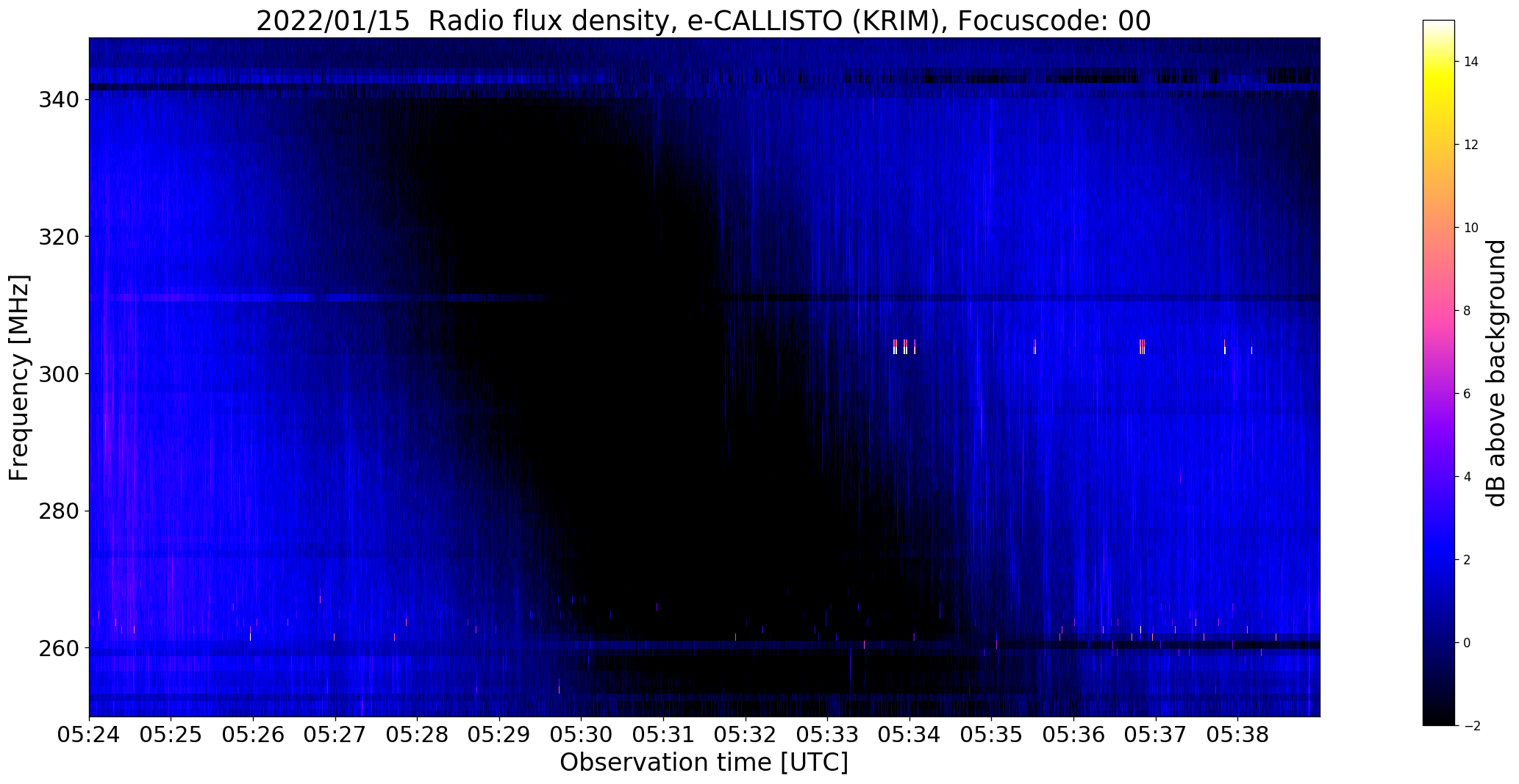This screenshot has height=784, width=1519.
Task: Click the colorbar tick label 8
Action: tap(1467, 311)
